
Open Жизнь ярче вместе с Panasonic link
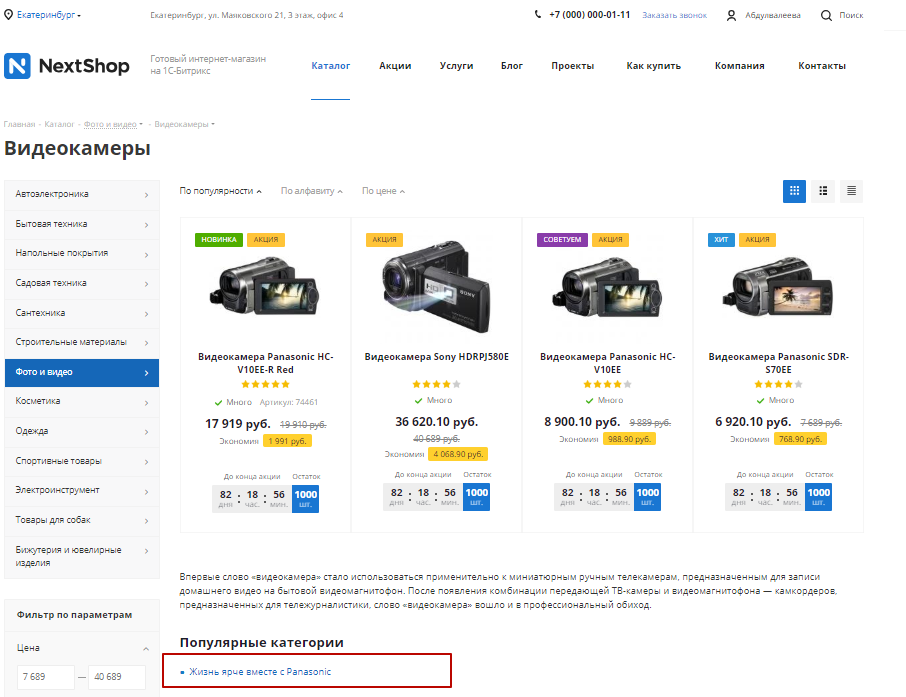(260, 672)
